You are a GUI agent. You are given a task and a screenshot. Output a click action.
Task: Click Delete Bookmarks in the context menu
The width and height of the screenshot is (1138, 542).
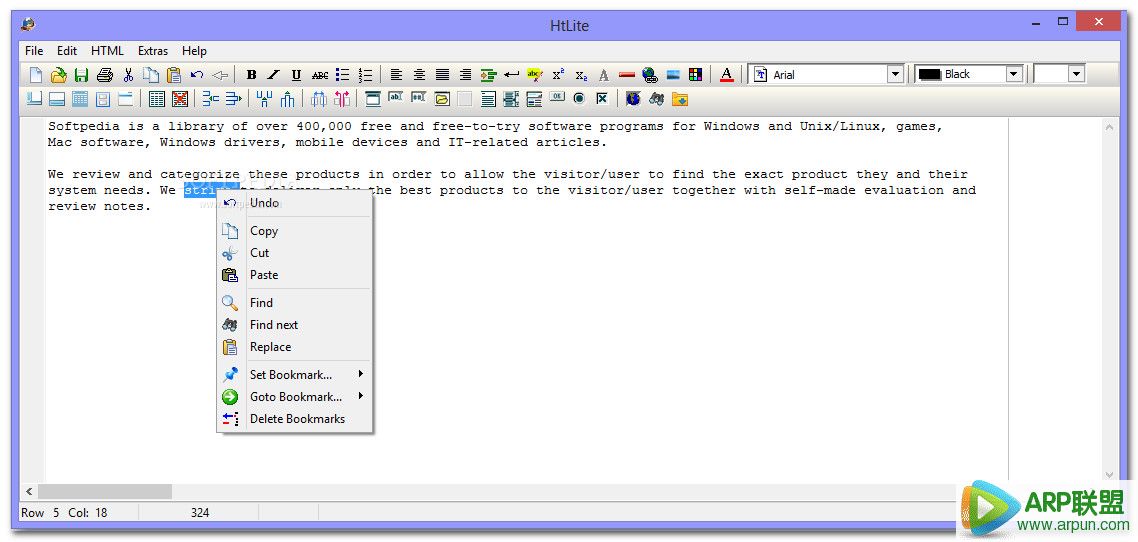click(297, 419)
